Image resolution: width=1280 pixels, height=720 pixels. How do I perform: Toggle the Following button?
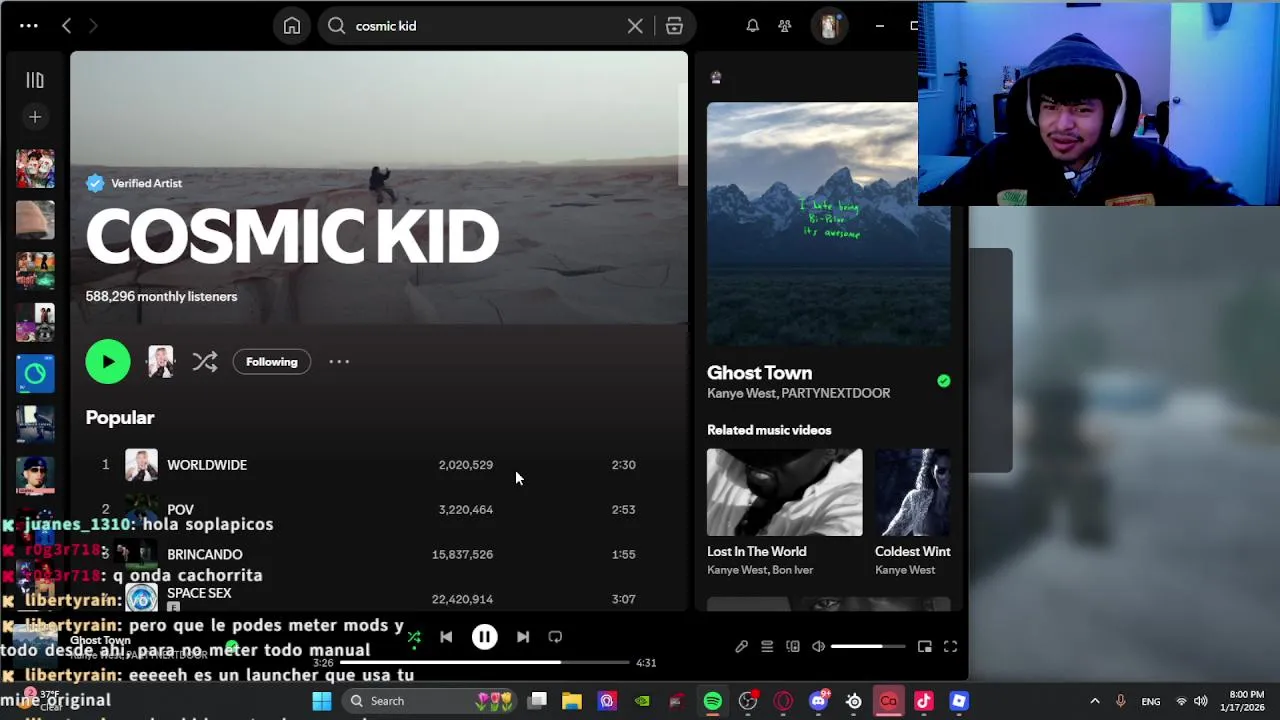point(272,362)
